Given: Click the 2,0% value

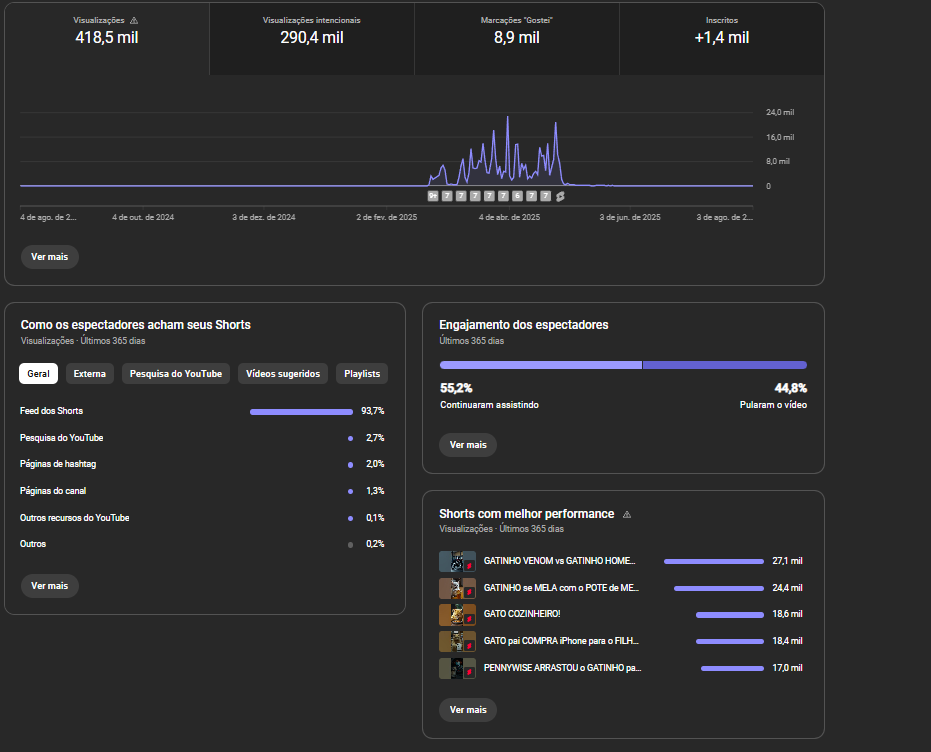Looking at the screenshot, I should click(375, 464).
